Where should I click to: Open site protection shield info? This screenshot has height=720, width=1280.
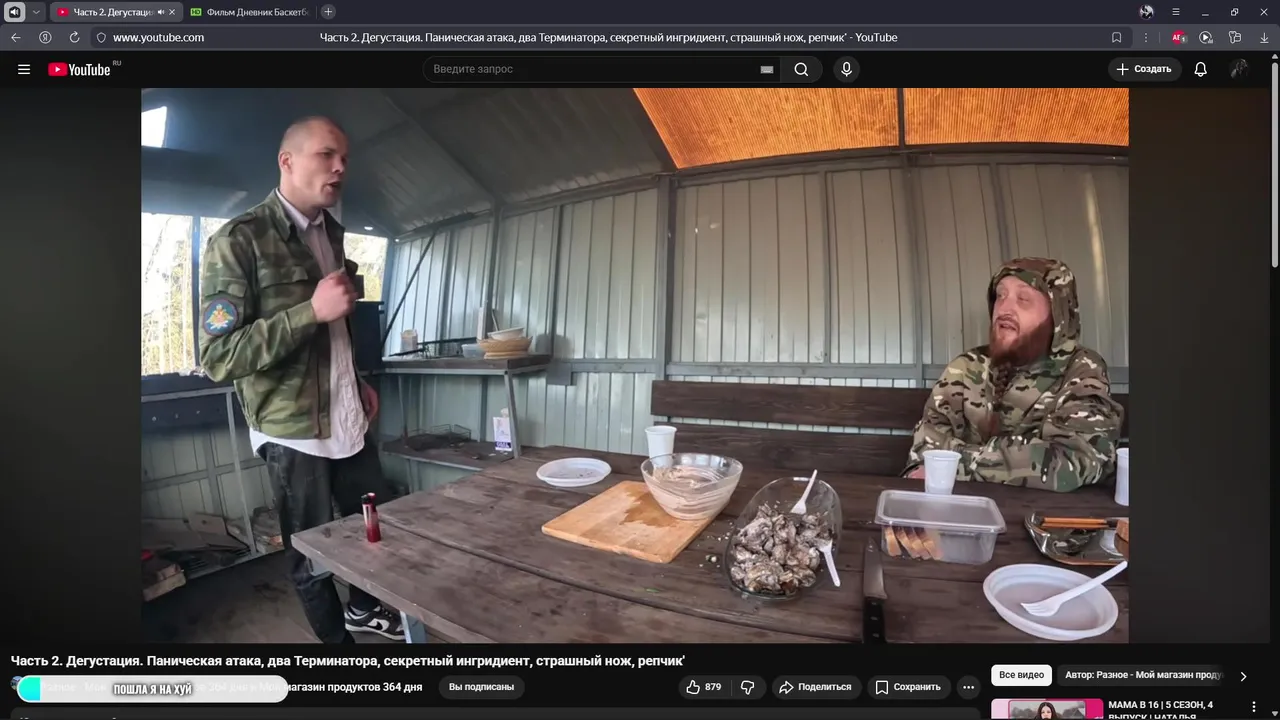pyautogui.click(x=101, y=37)
